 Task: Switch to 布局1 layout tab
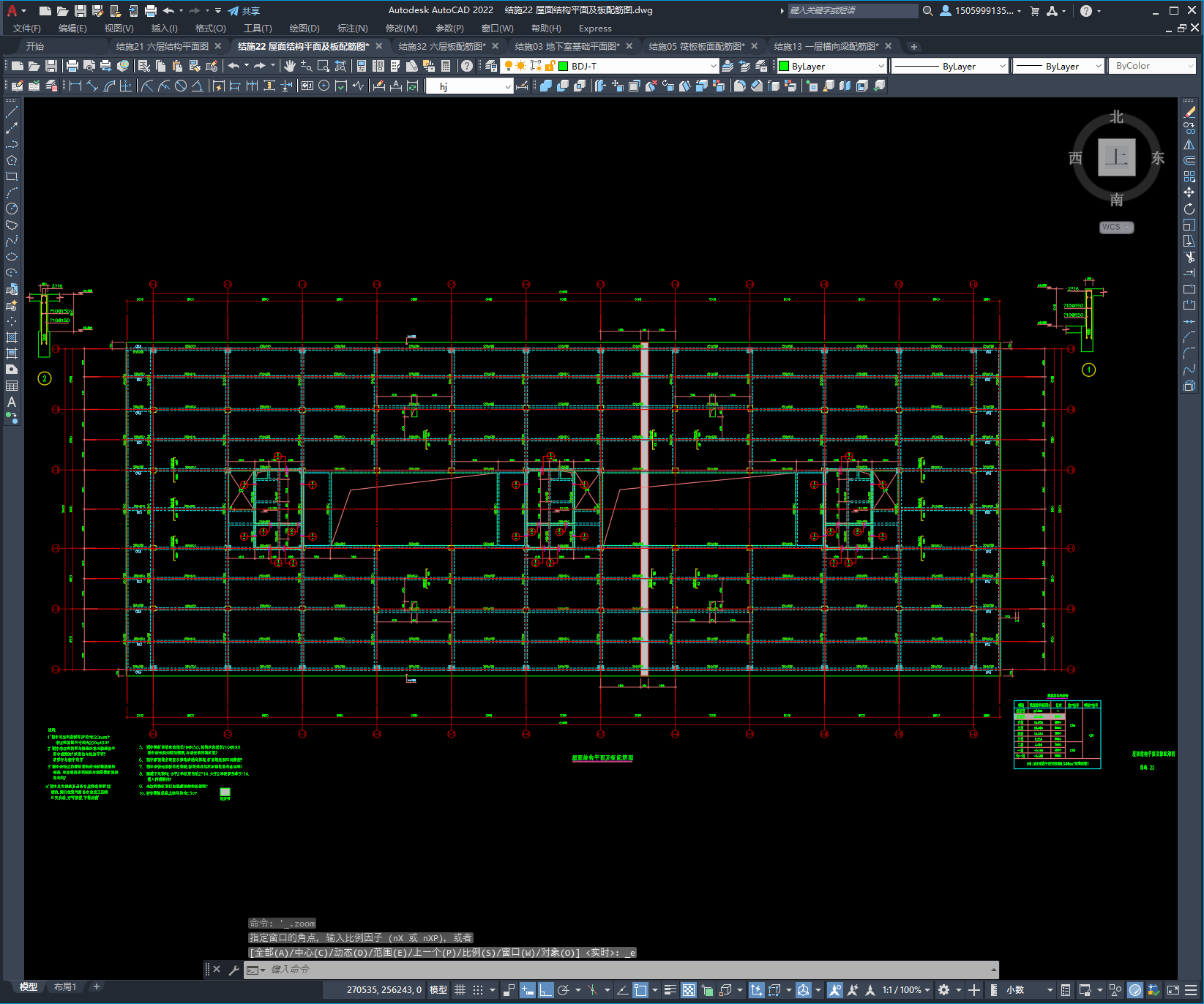[x=64, y=986]
